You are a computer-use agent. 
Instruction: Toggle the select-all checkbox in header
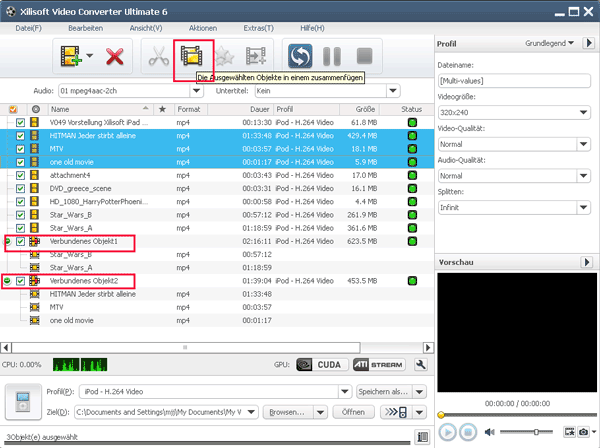pos(13,109)
